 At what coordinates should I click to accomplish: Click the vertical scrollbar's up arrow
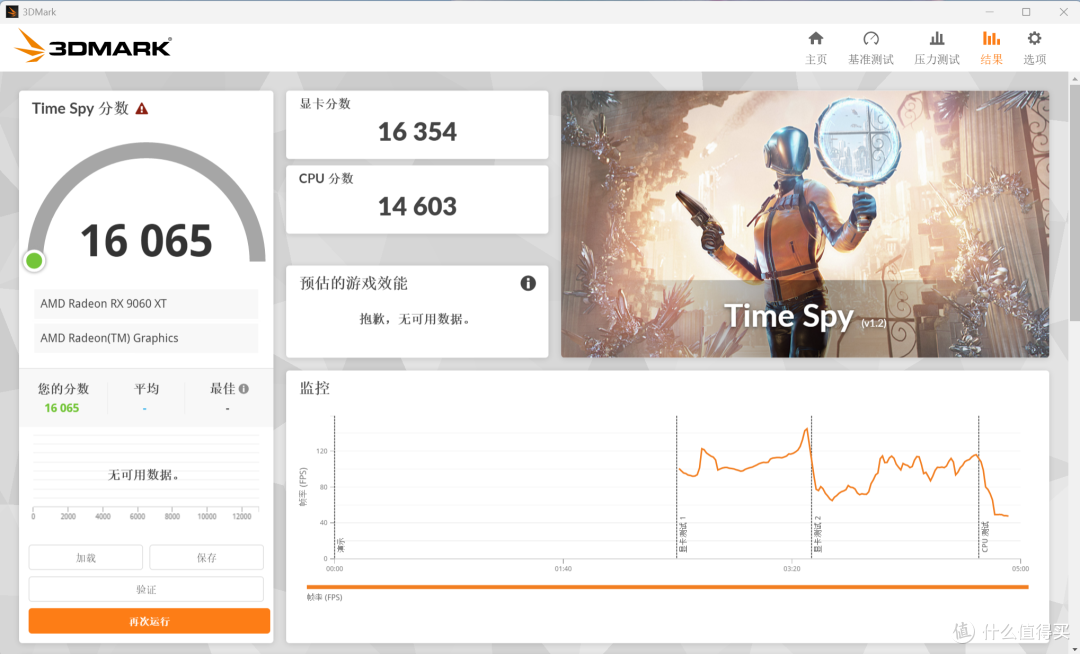(x=1074, y=80)
